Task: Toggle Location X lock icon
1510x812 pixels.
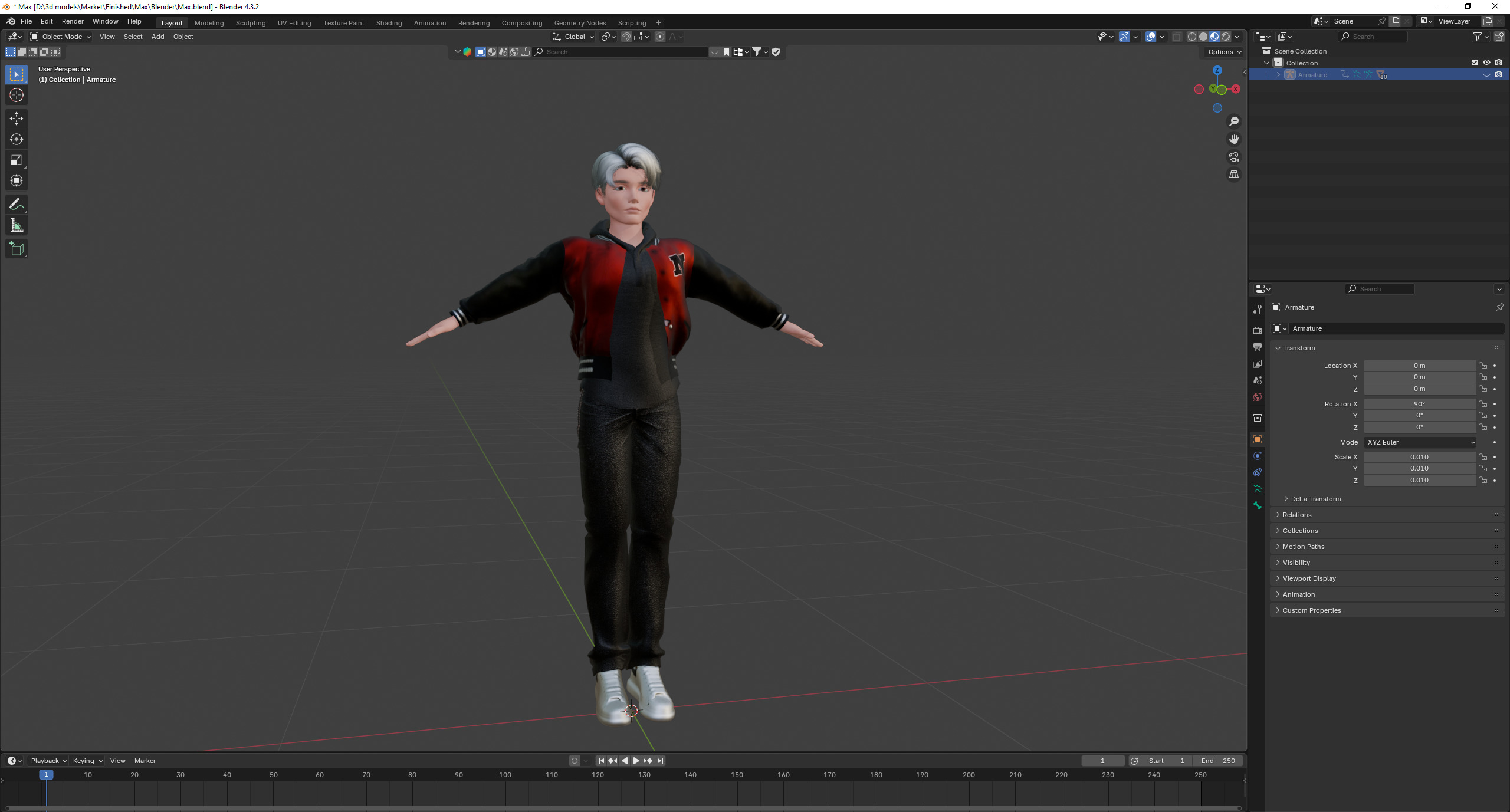Action: click(1483, 366)
